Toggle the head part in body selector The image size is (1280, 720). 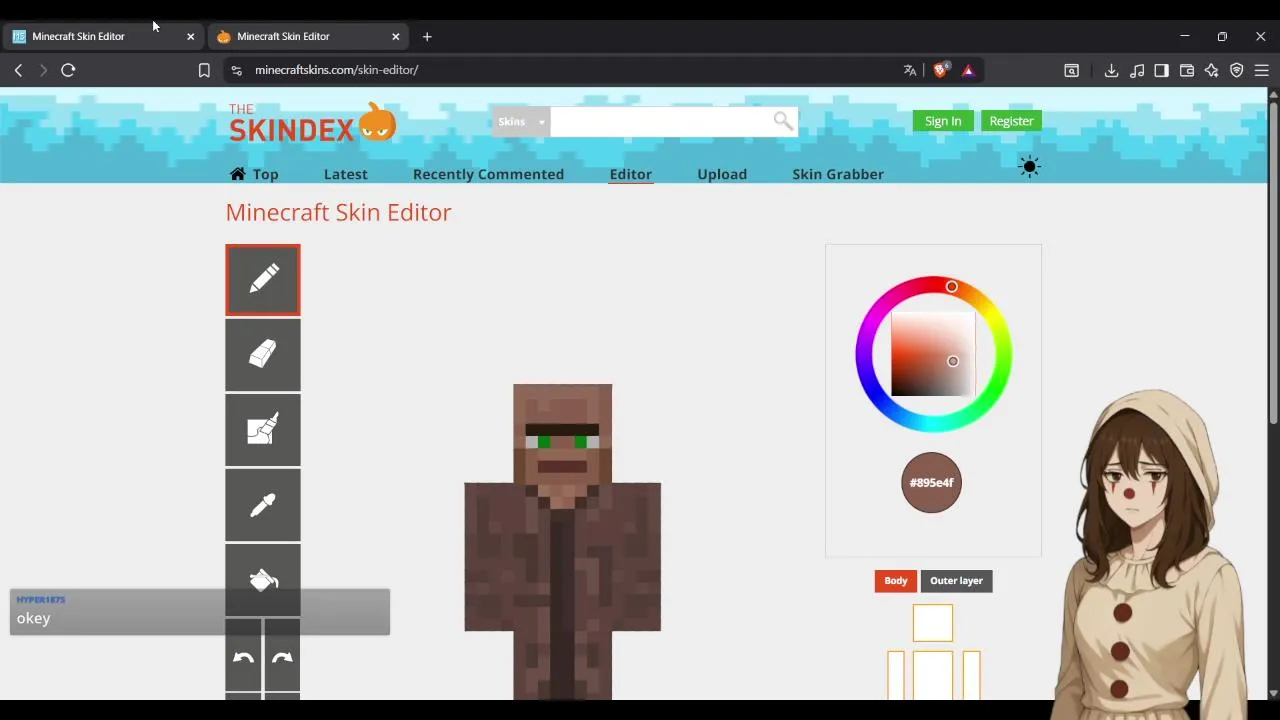tap(933, 623)
